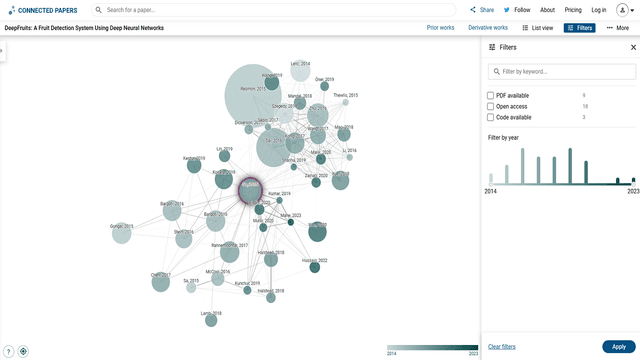Click the Connected Papers logo

point(43,10)
